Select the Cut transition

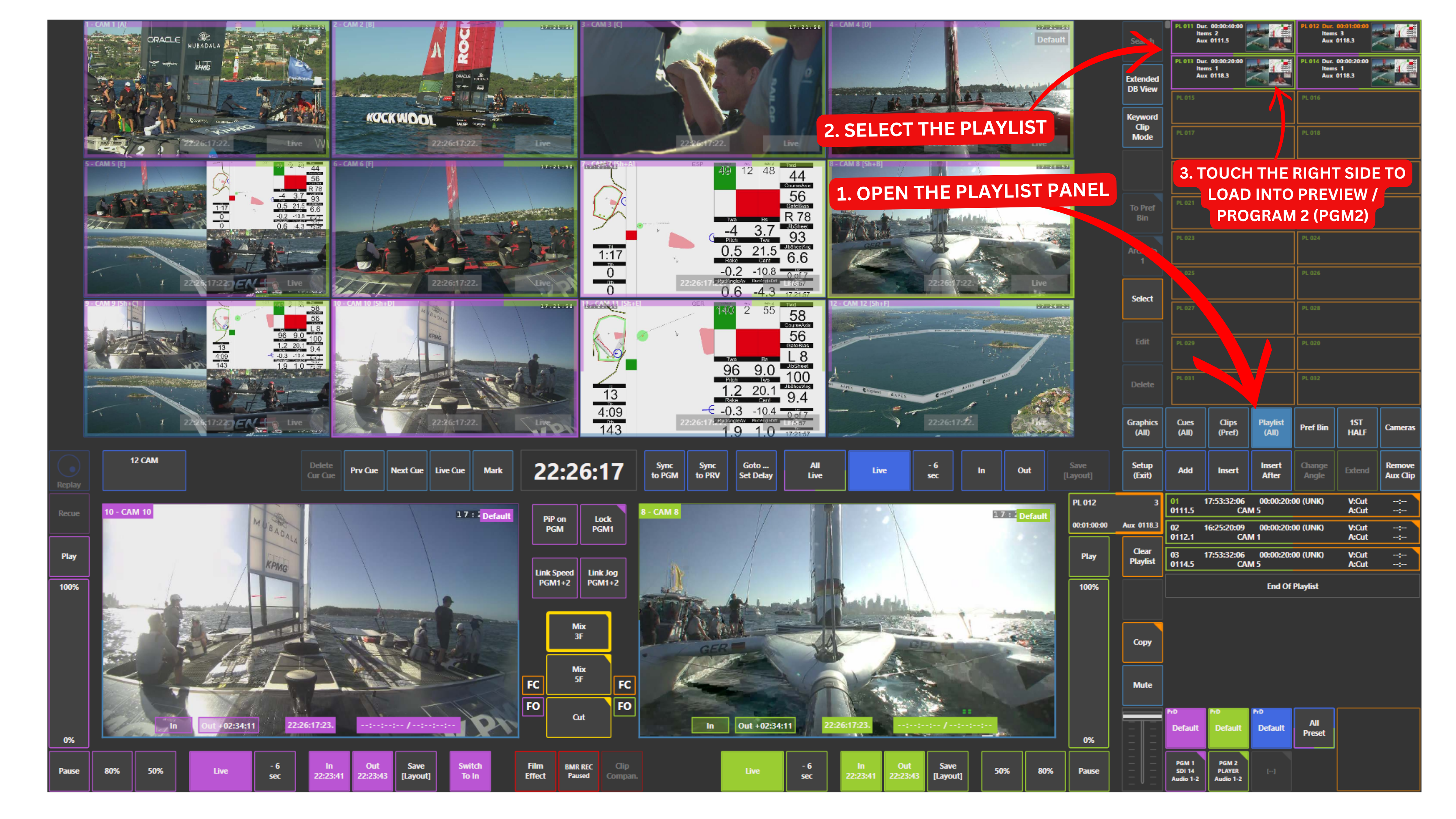(579, 717)
